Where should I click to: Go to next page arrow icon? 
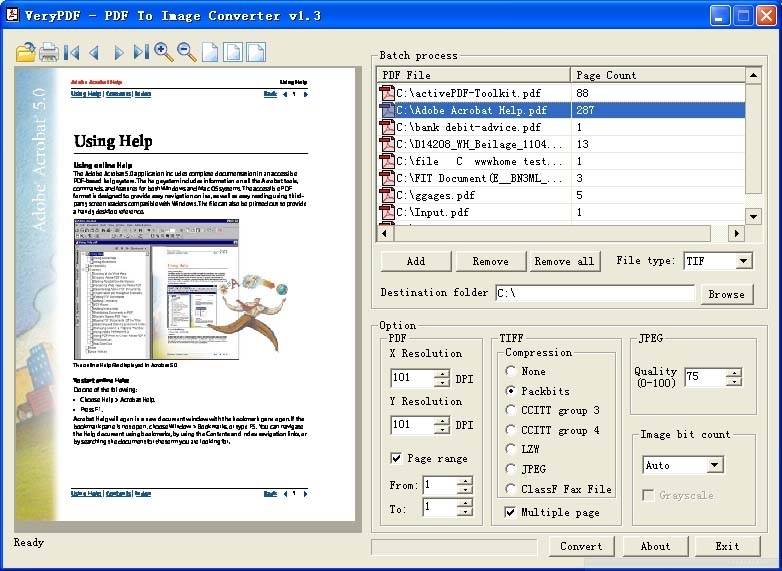click(x=118, y=52)
